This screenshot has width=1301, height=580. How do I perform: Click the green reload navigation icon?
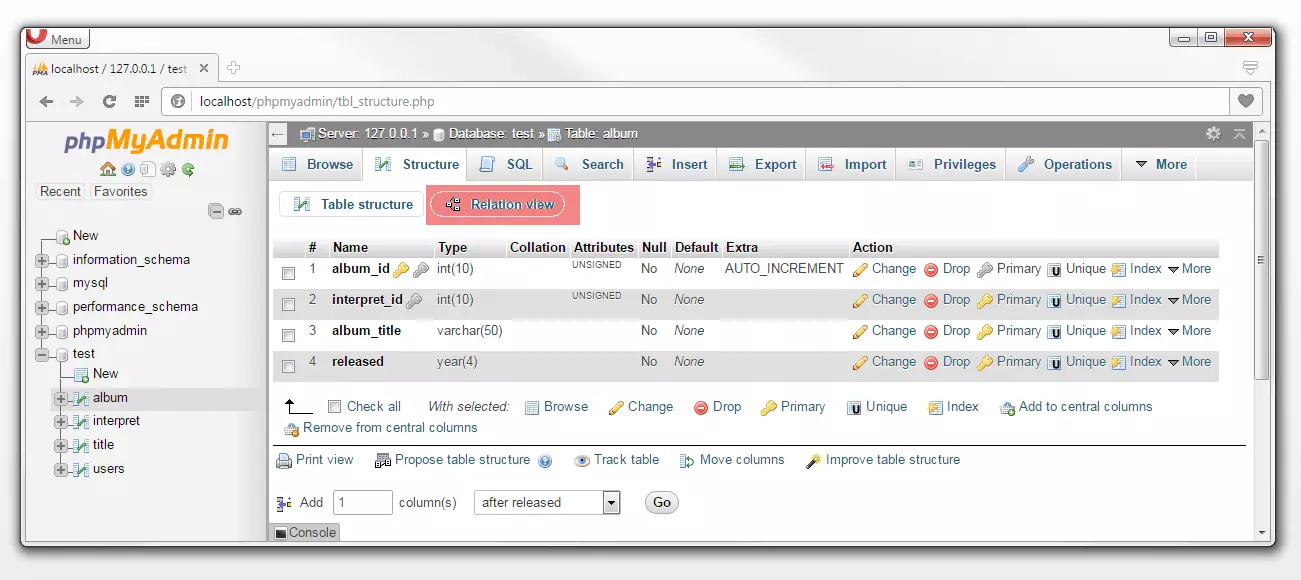[187, 169]
